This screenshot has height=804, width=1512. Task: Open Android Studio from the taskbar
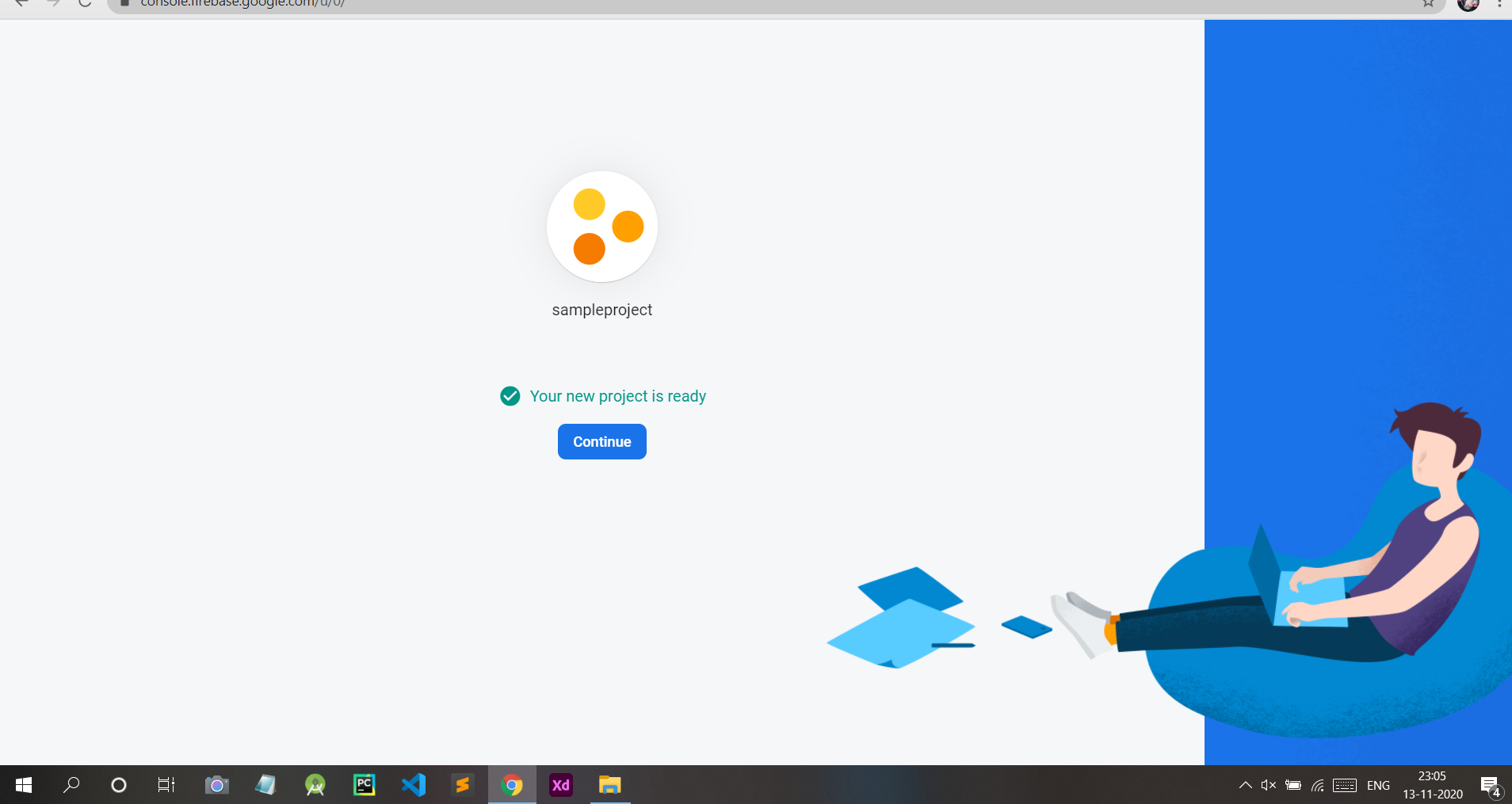[x=315, y=785]
